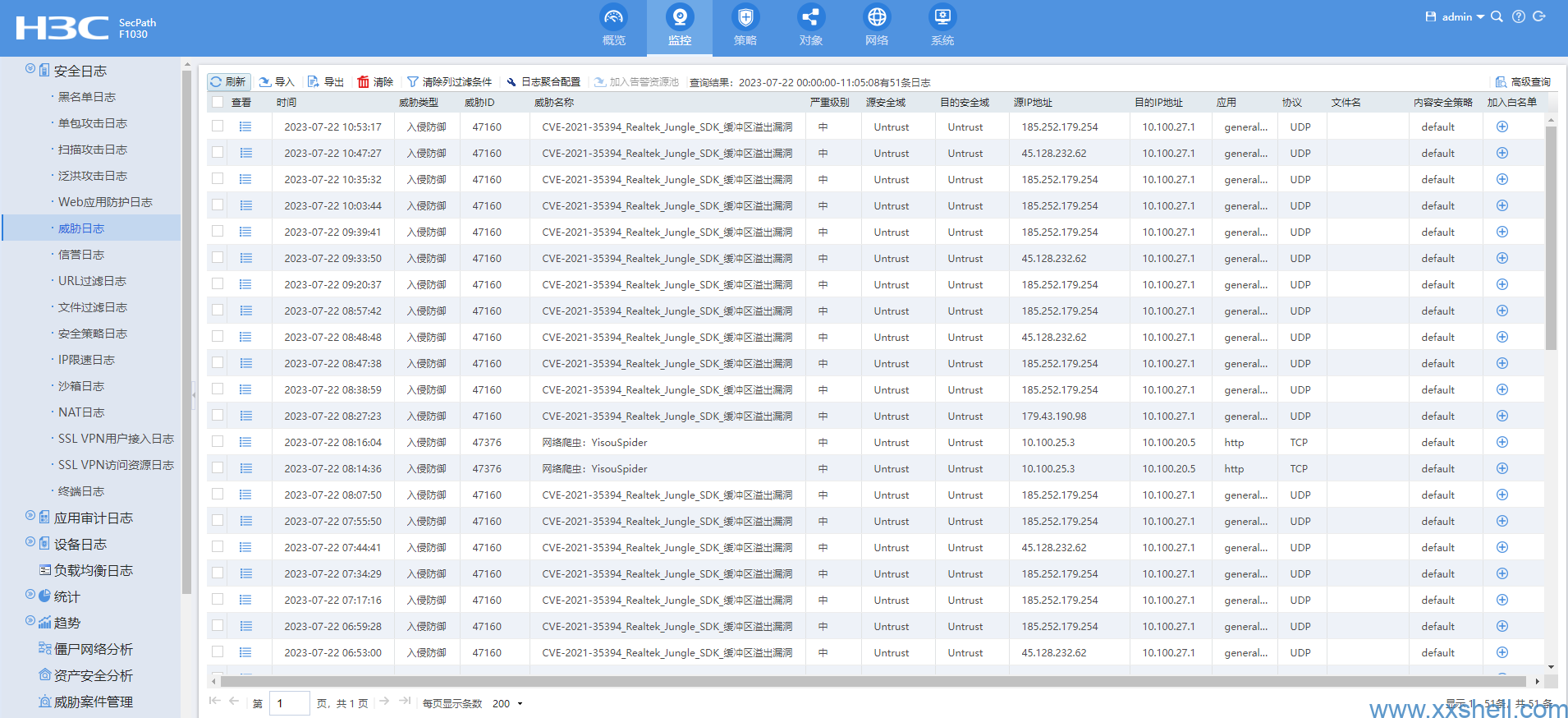Open URL过滤日志 from the sidebar
The height and width of the screenshot is (718, 1568).
(92, 281)
